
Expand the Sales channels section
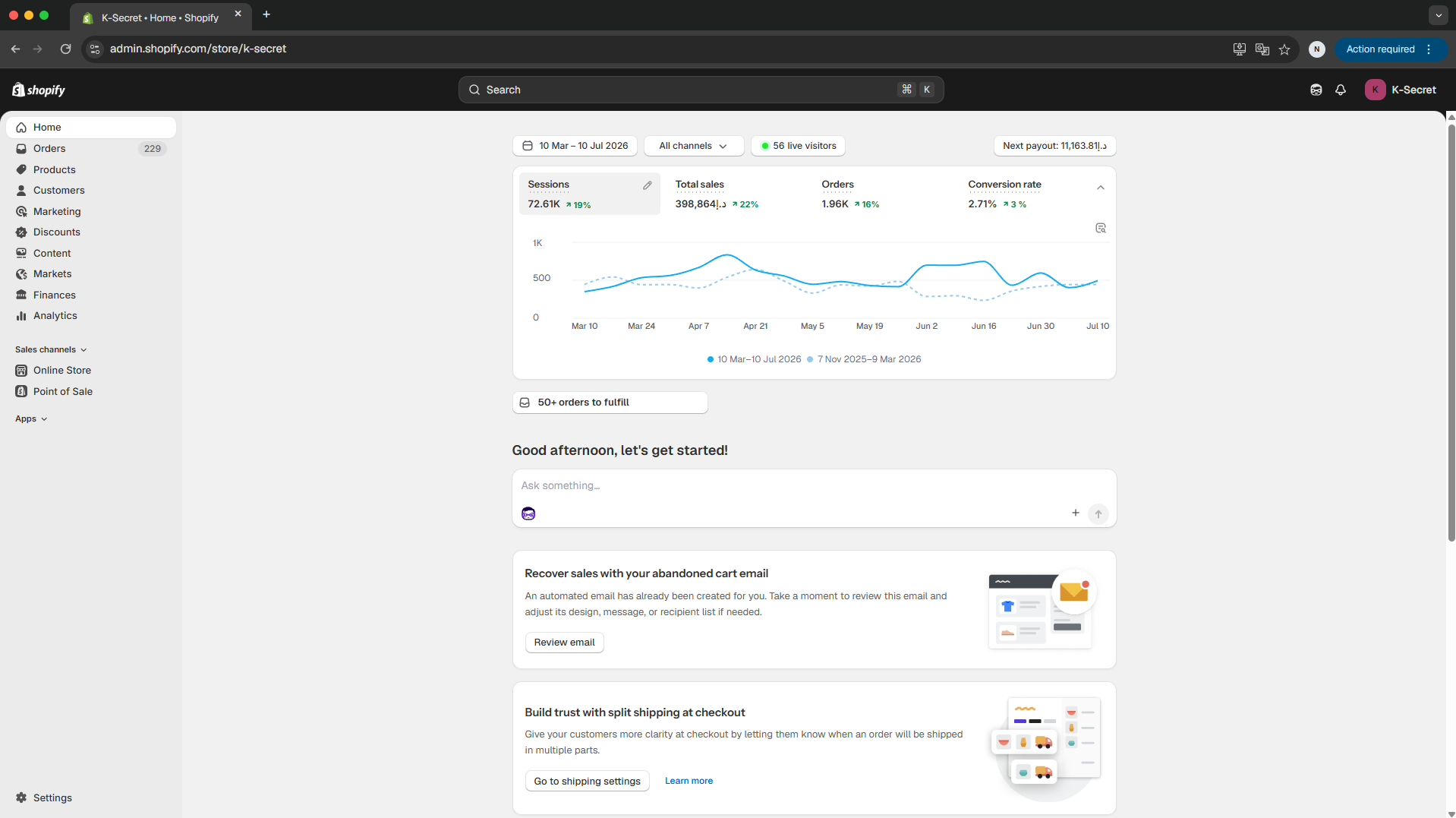coord(51,349)
